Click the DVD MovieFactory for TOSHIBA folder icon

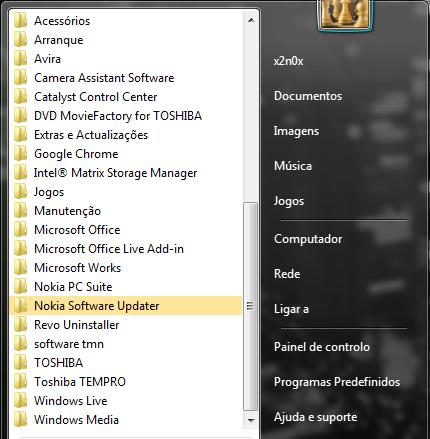click(x=20, y=116)
